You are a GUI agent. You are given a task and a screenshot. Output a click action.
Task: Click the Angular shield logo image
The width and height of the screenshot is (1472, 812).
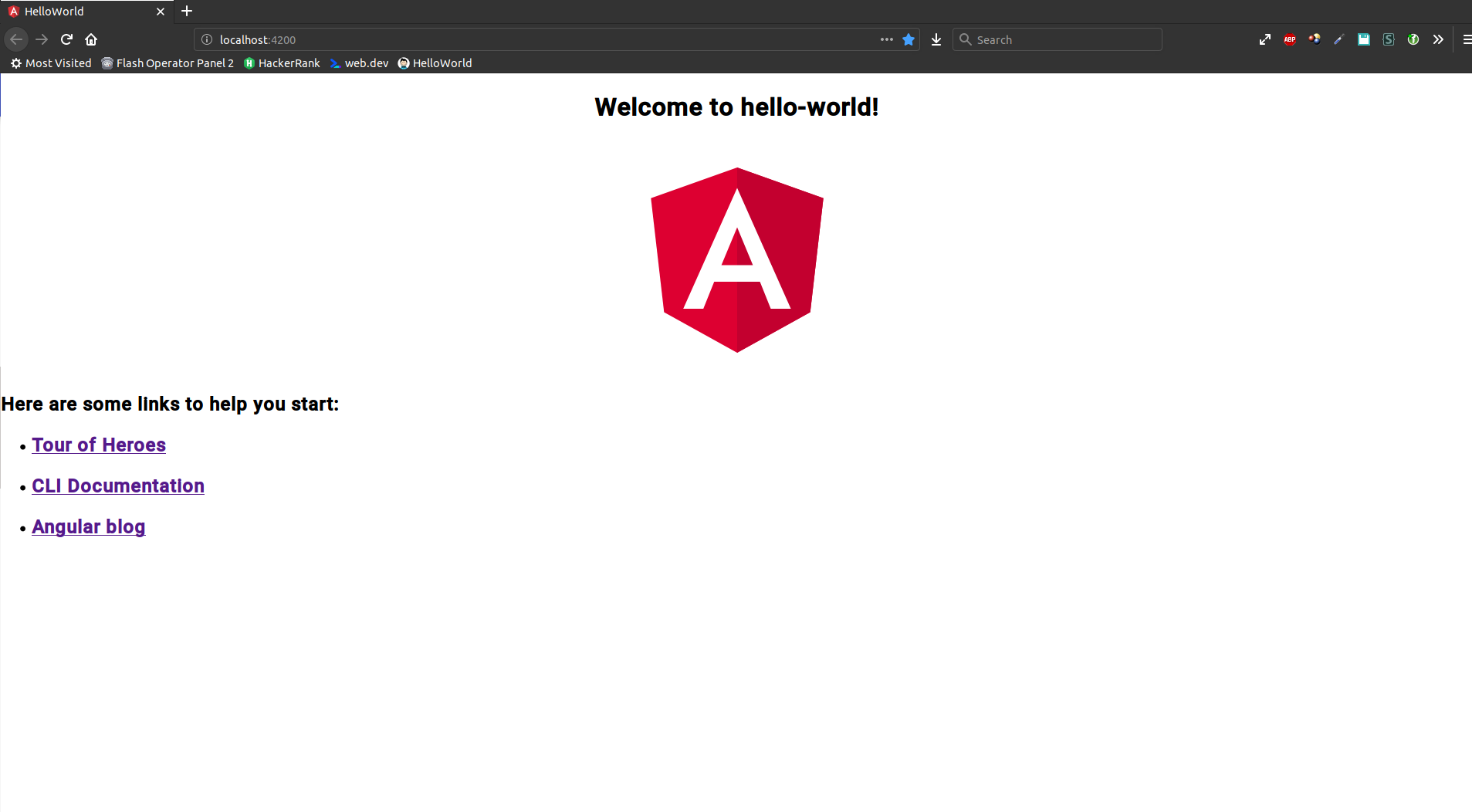pyautogui.click(x=737, y=260)
